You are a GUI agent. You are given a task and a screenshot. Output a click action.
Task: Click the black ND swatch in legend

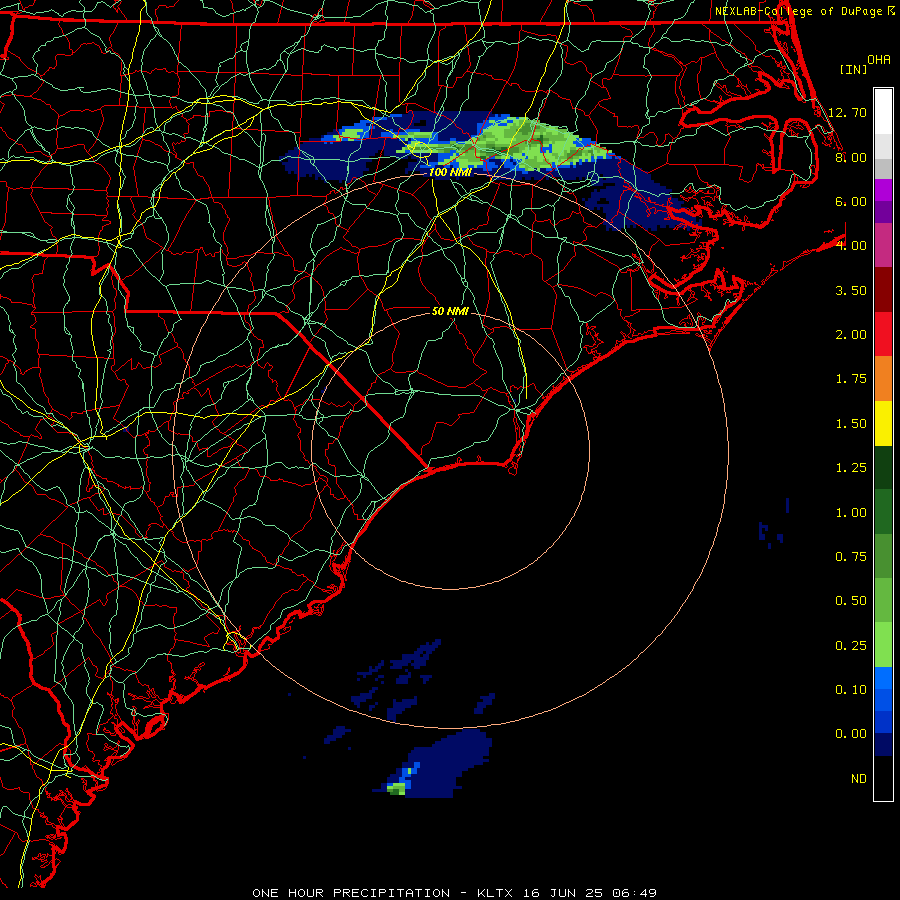pyautogui.click(x=883, y=778)
